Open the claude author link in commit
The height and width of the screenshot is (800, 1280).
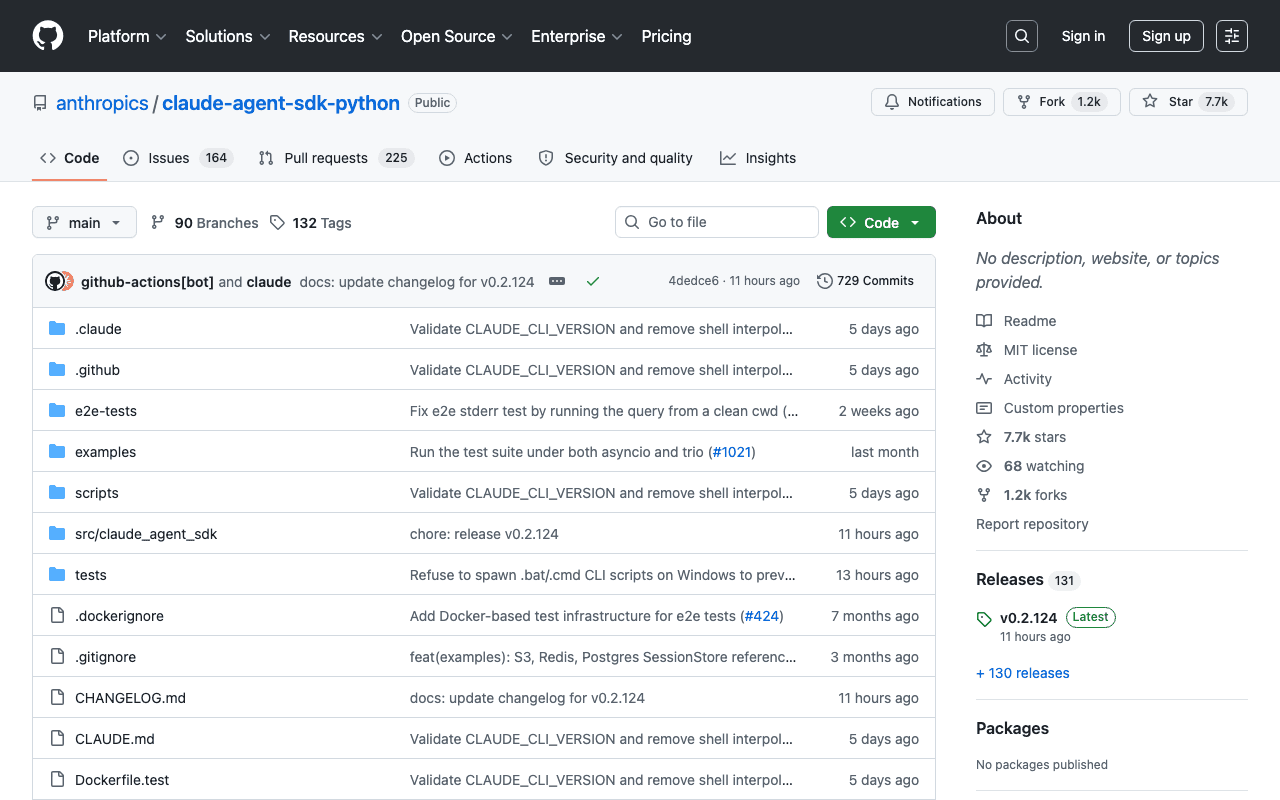pos(269,282)
